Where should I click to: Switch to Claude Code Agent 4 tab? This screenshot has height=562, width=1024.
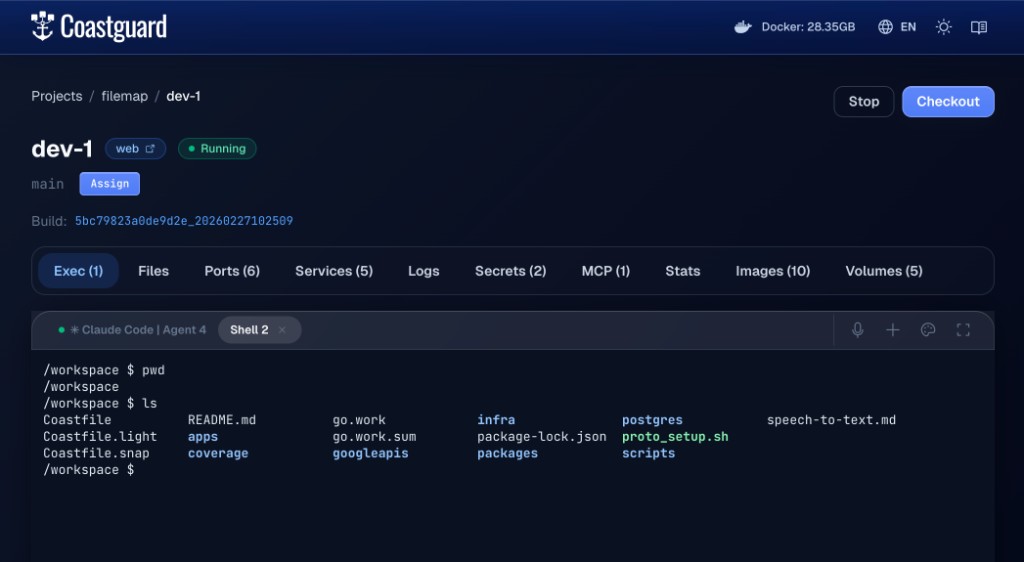[132, 330]
